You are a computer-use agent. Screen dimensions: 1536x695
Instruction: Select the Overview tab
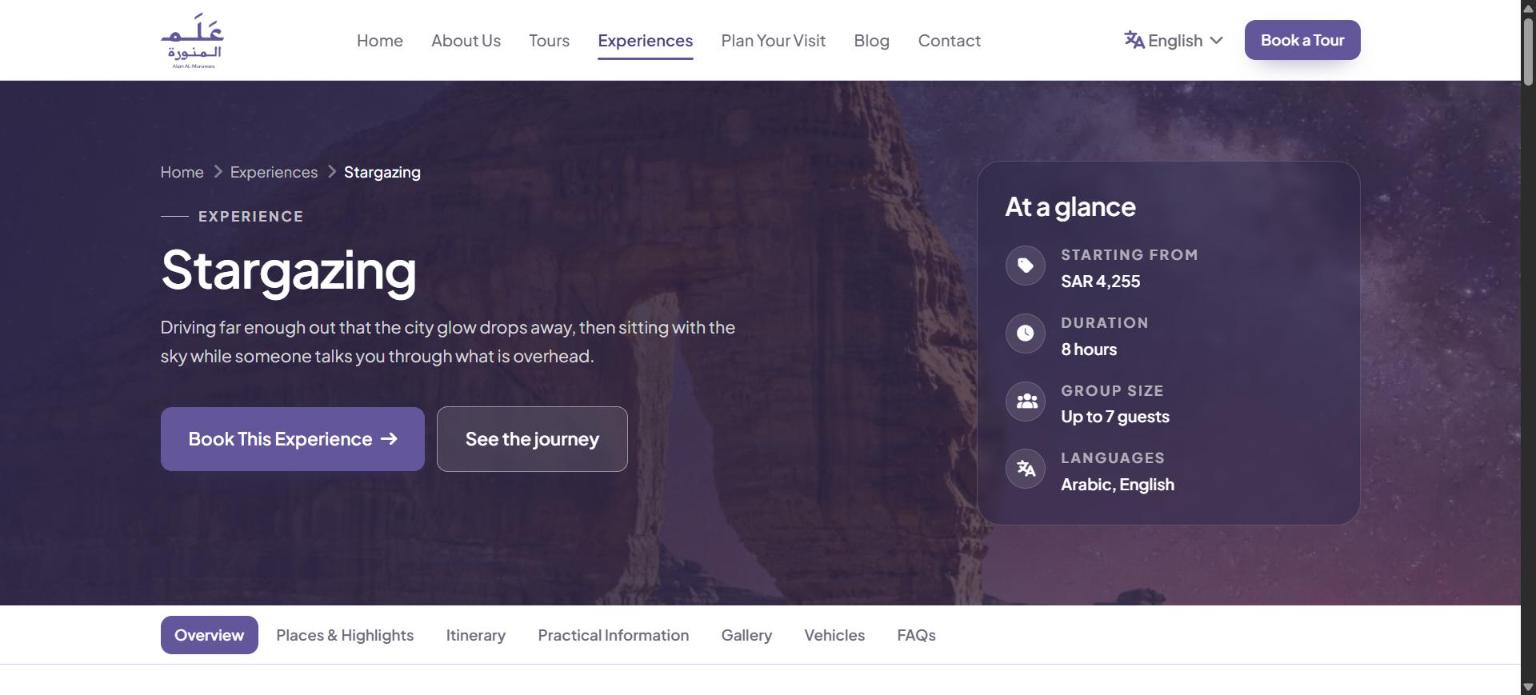(209, 635)
